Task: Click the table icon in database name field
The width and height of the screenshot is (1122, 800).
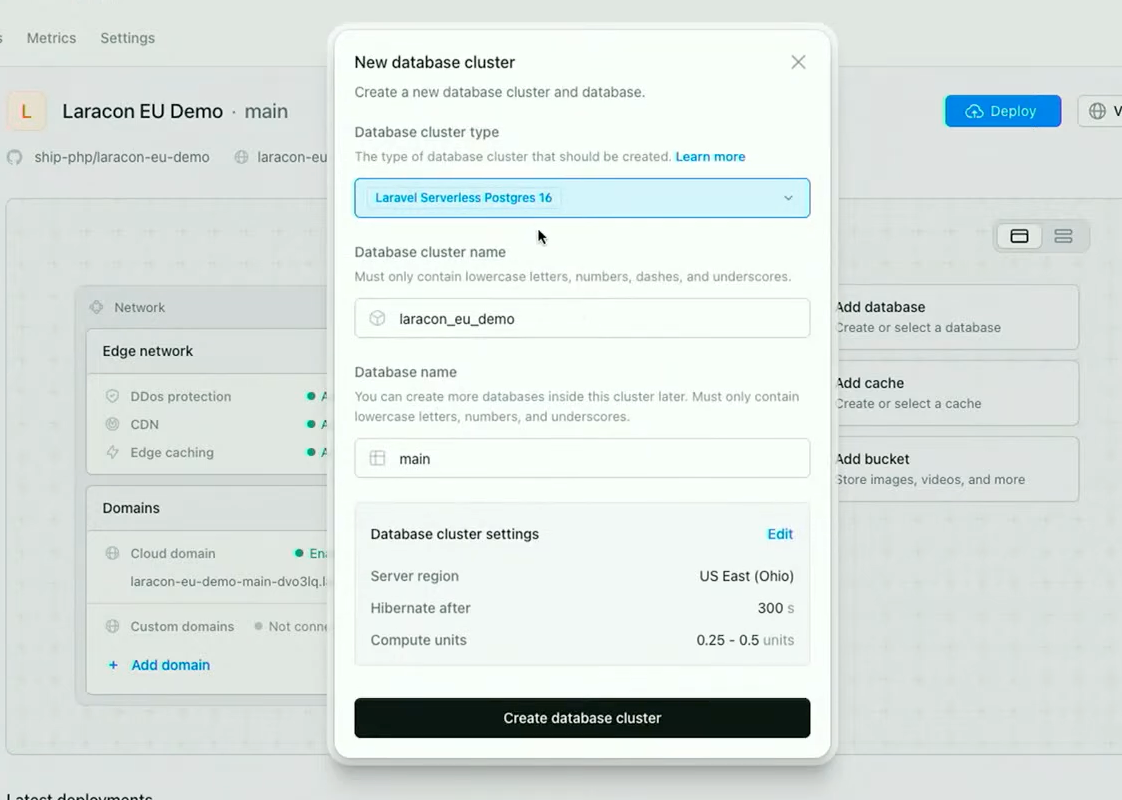Action: [x=377, y=459]
